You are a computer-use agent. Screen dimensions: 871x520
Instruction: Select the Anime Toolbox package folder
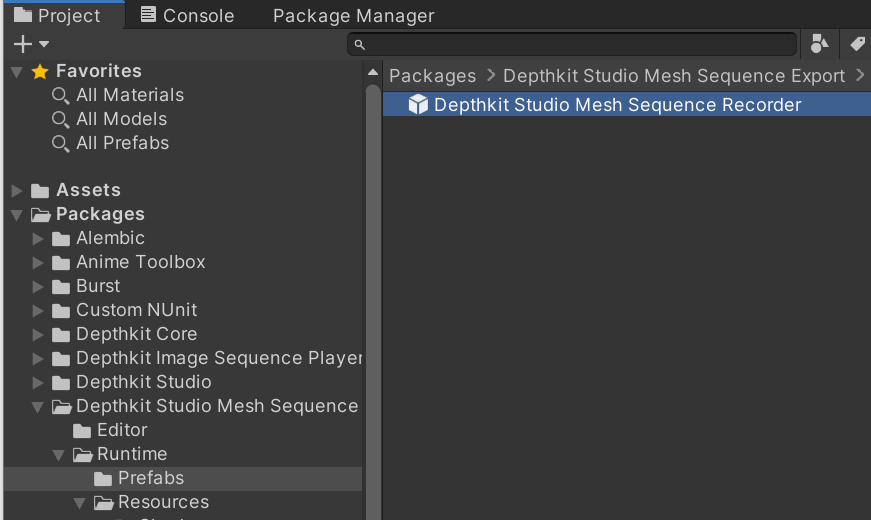[140, 262]
